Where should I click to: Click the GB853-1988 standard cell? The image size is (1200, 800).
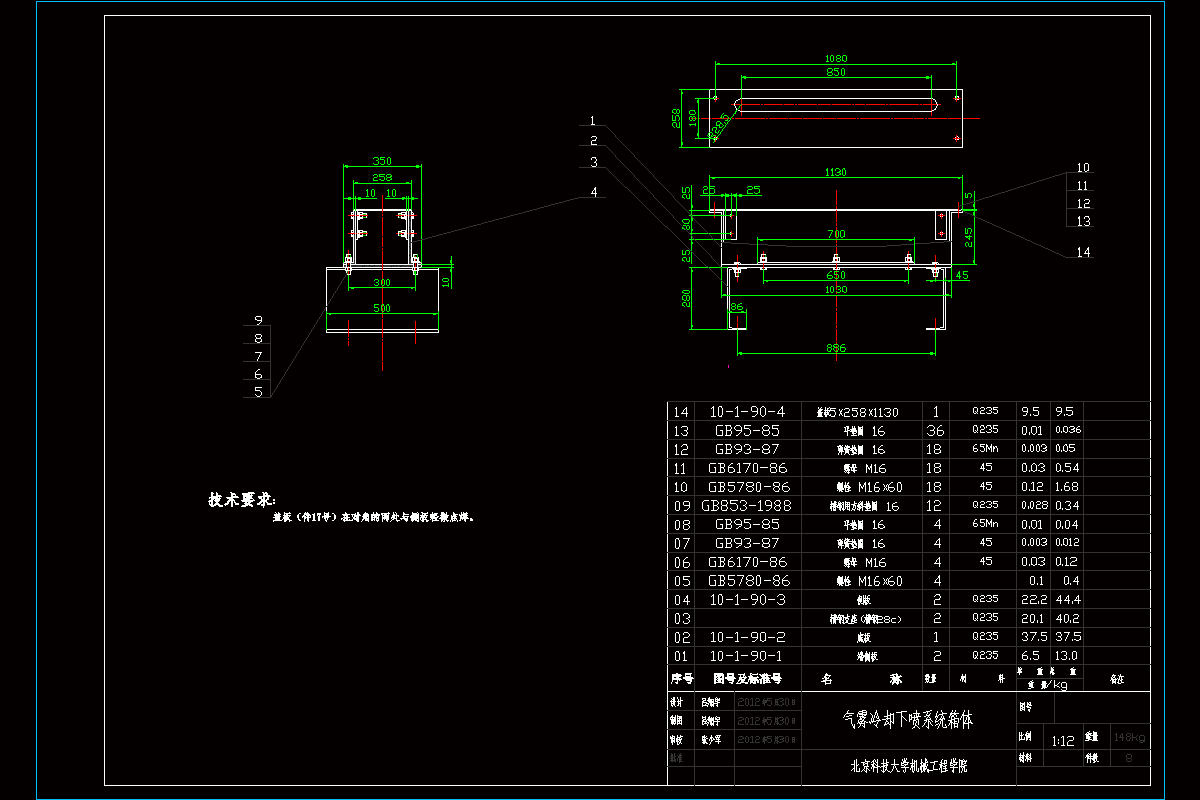pos(746,505)
